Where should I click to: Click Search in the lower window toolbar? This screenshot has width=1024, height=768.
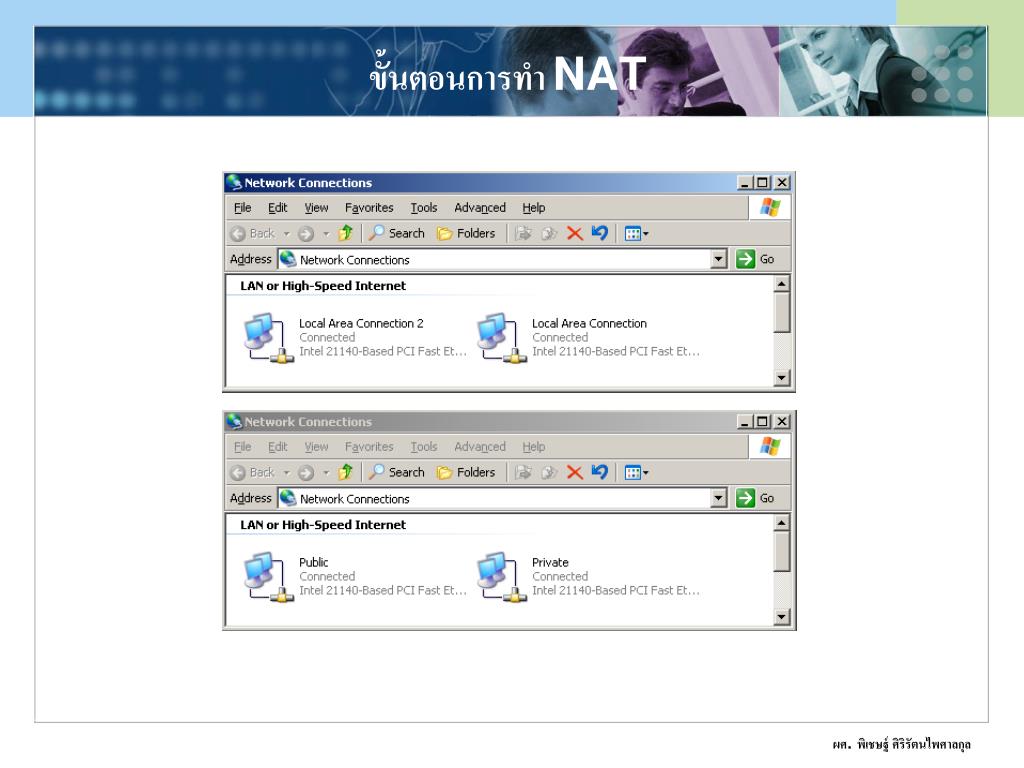tap(396, 472)
